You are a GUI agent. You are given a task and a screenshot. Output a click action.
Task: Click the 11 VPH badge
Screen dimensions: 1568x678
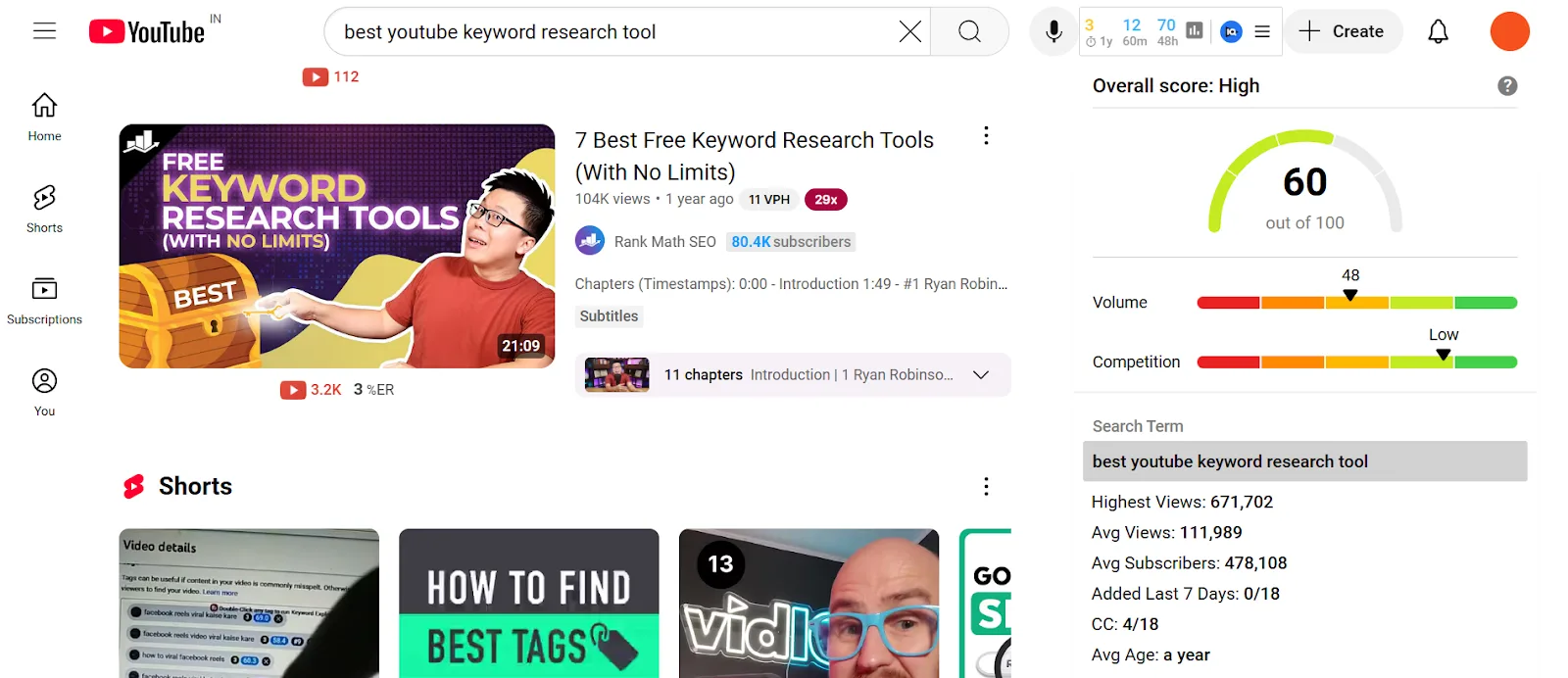click(x=769, y=199)
